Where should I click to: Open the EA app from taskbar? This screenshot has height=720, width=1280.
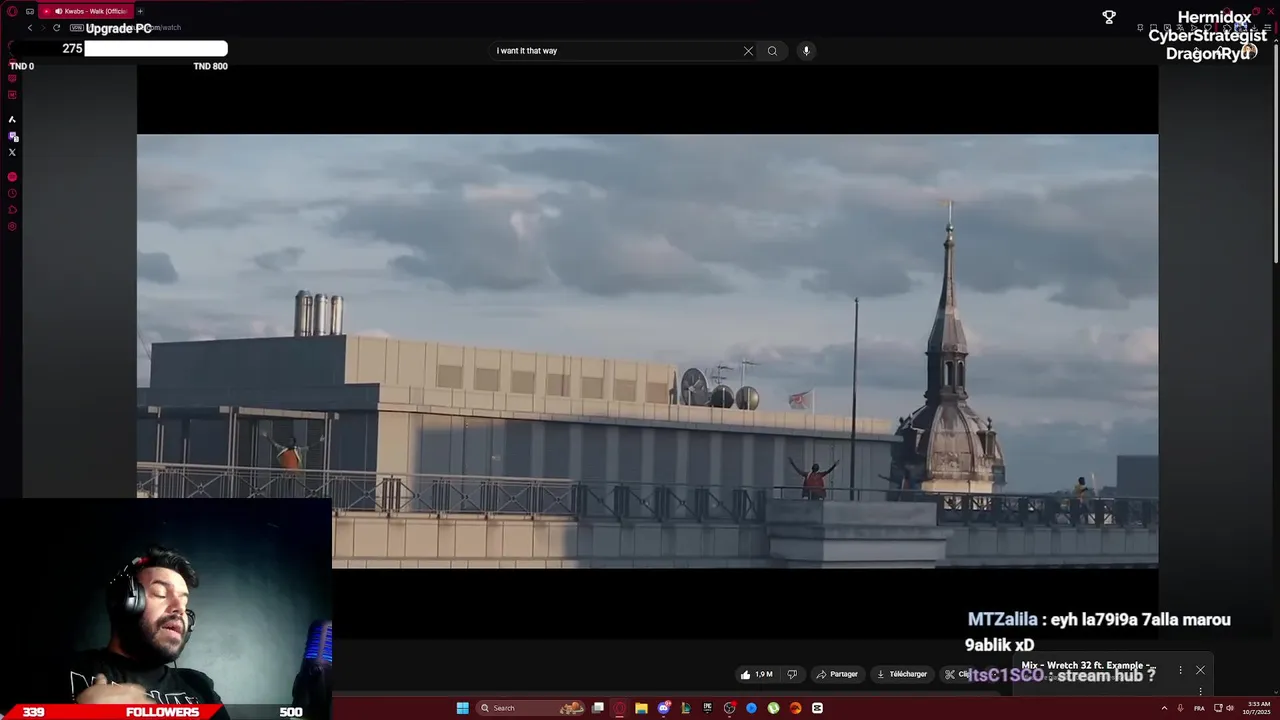(795, 708)
